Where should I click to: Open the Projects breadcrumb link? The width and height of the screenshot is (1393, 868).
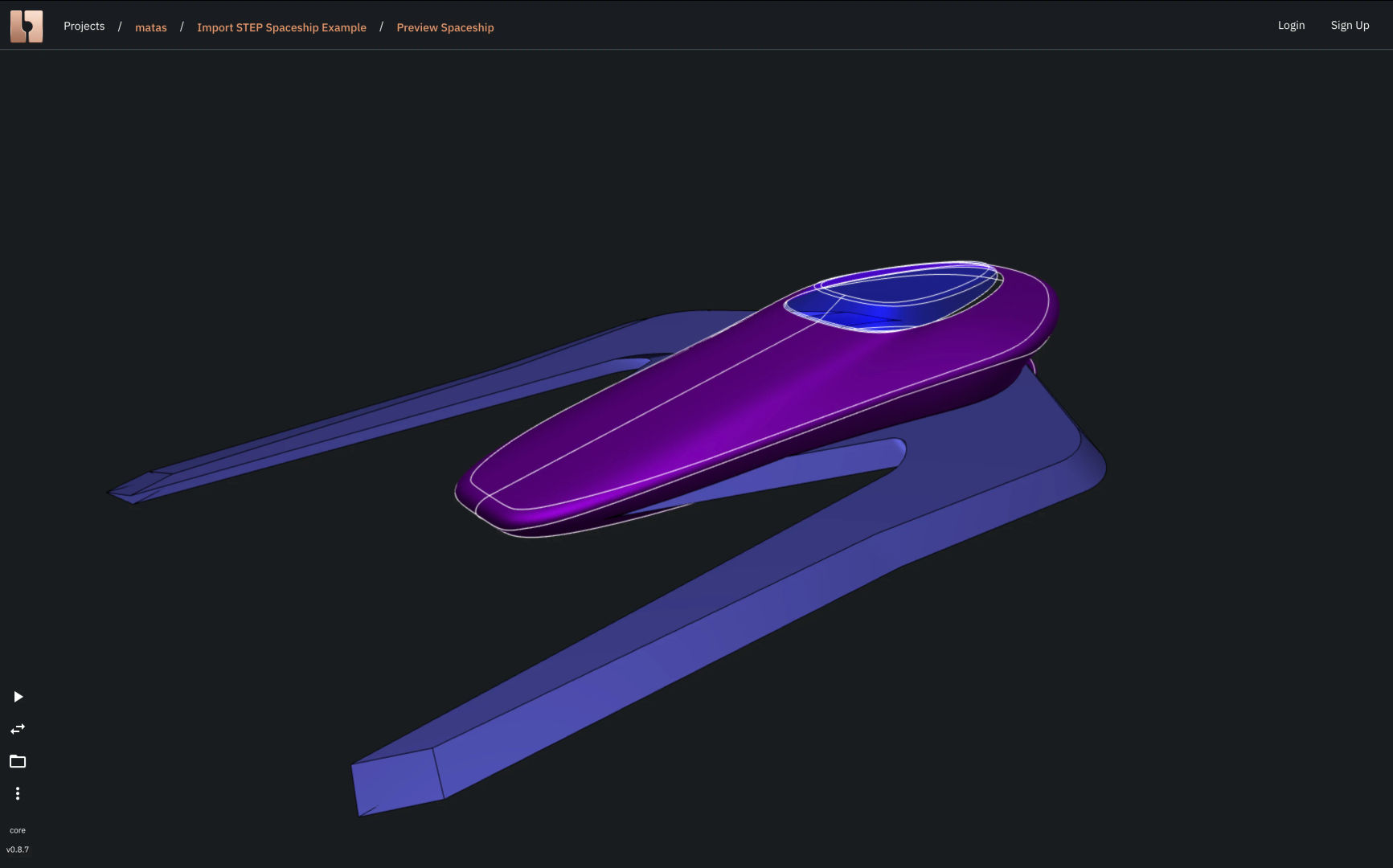pyautogui.click(x=84, y=27)
